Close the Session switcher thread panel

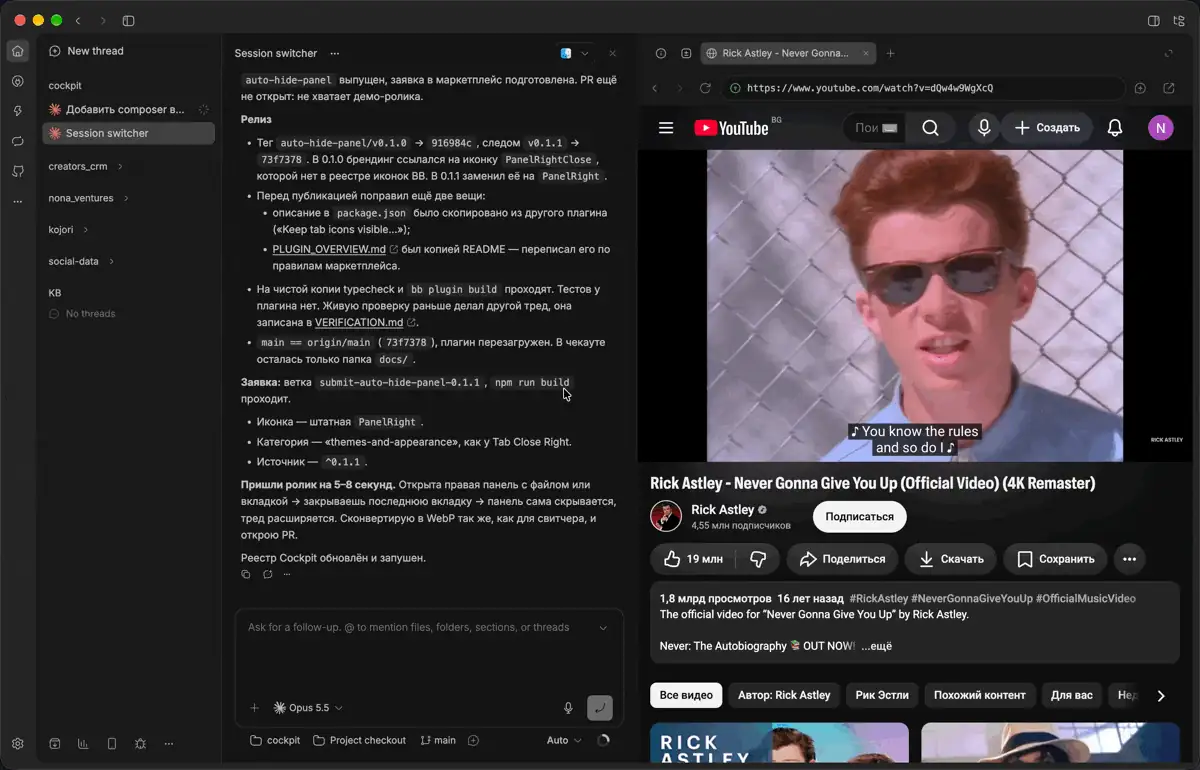tap(613, 53)
